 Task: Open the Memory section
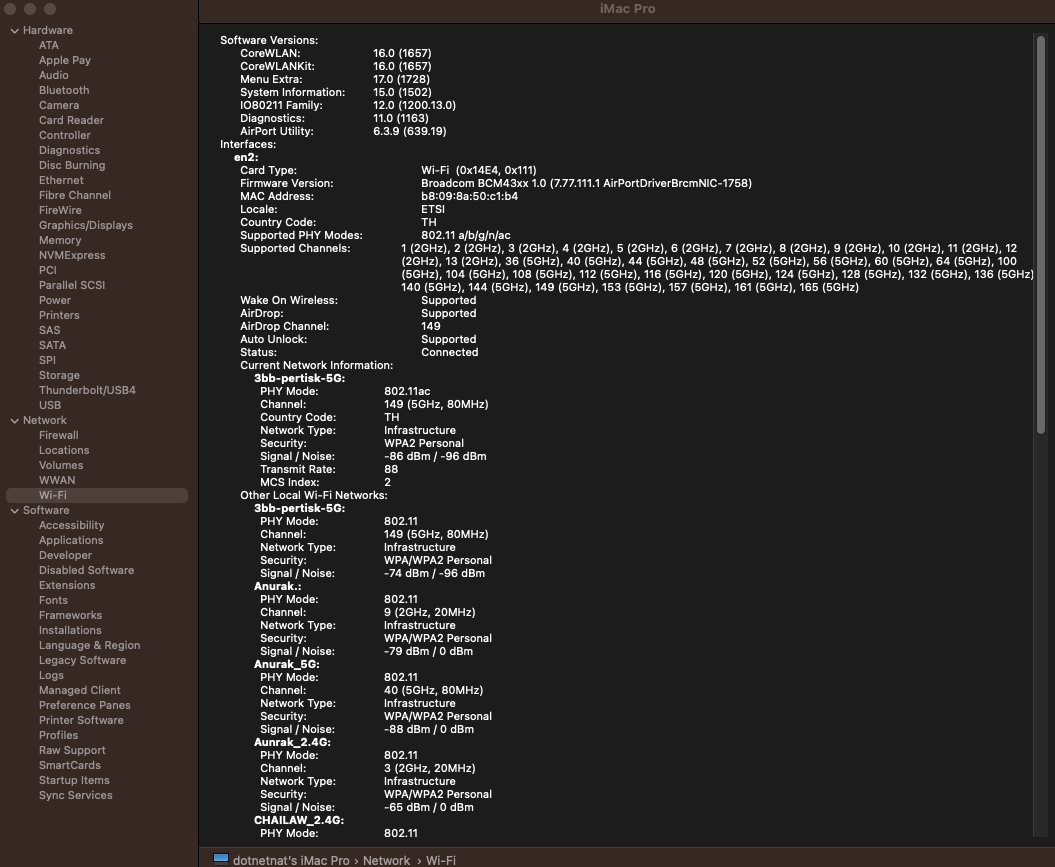pyautogui.click(x=60, y=240)
